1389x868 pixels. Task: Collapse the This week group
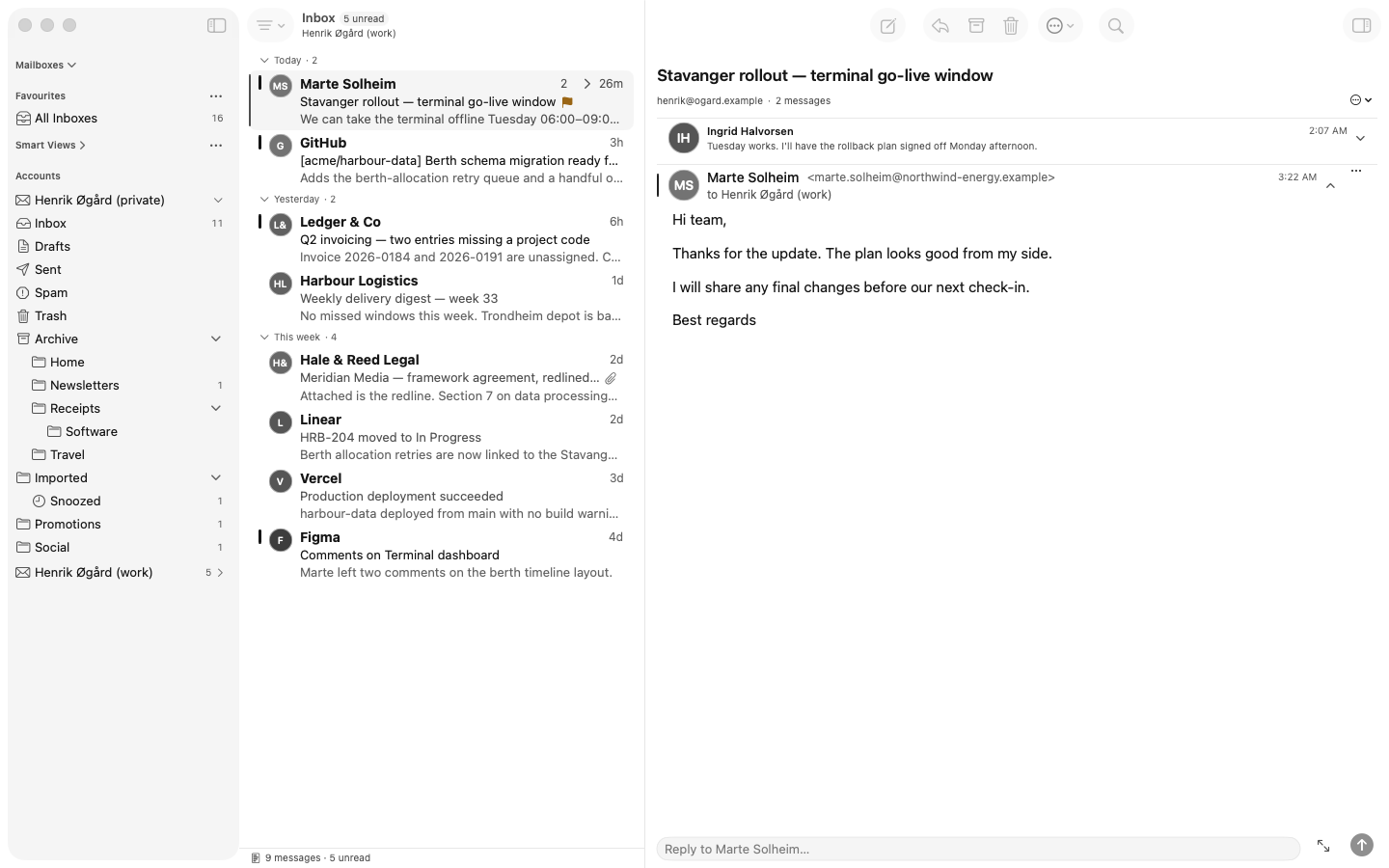tap(264, 337)
